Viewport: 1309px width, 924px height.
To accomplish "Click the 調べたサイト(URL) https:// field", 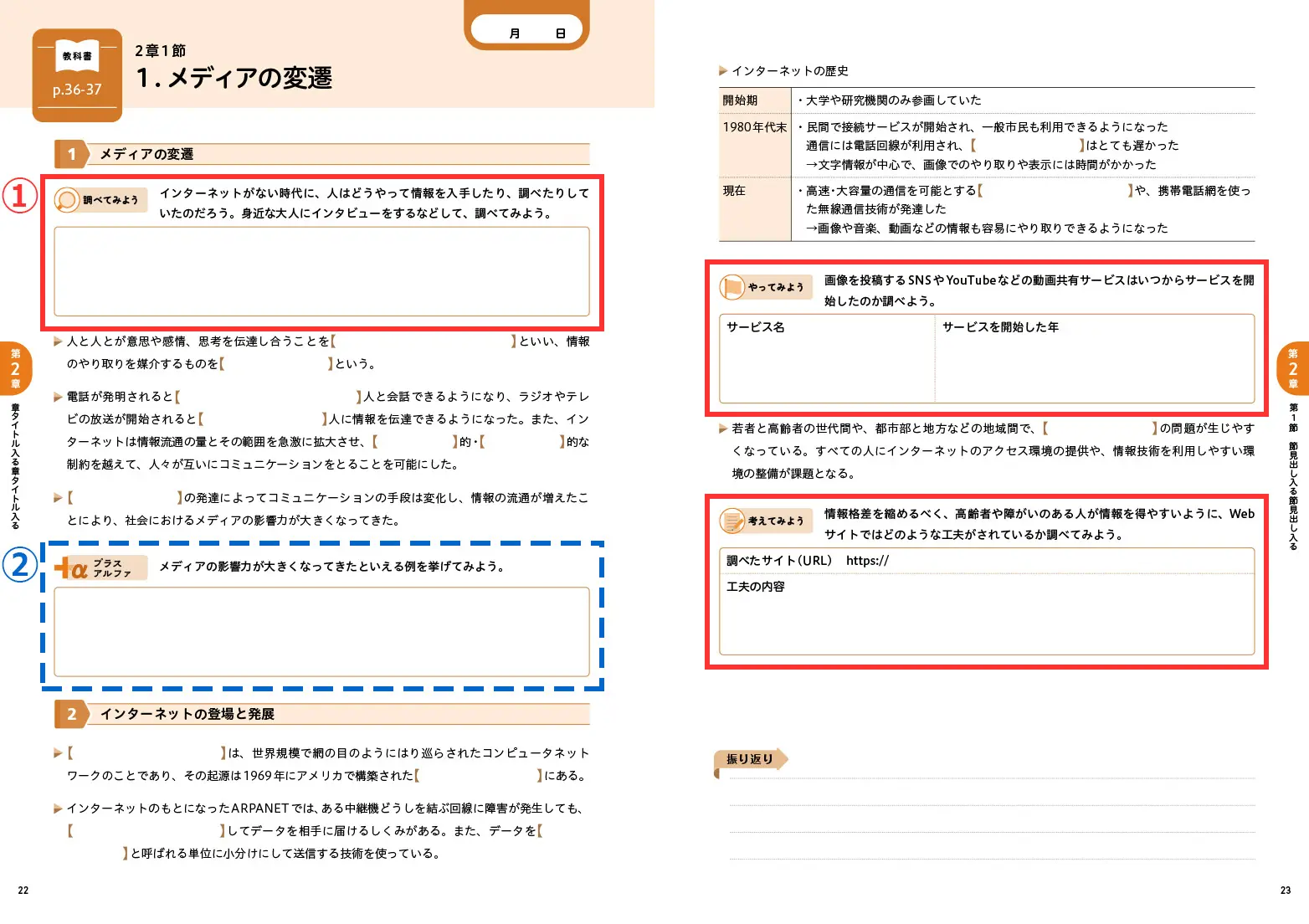I will coord(986,561).
